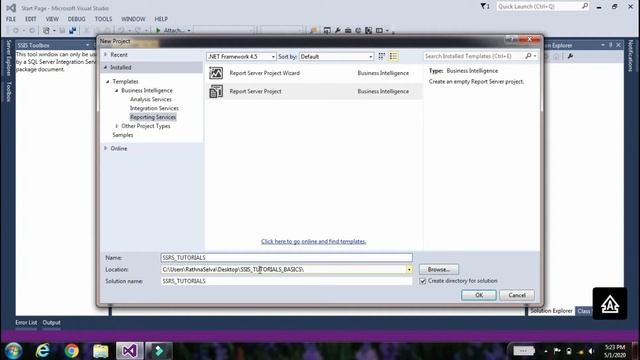Collapse the Installed section
Viewport: 640px width, 360px height.
pos(106,67)
